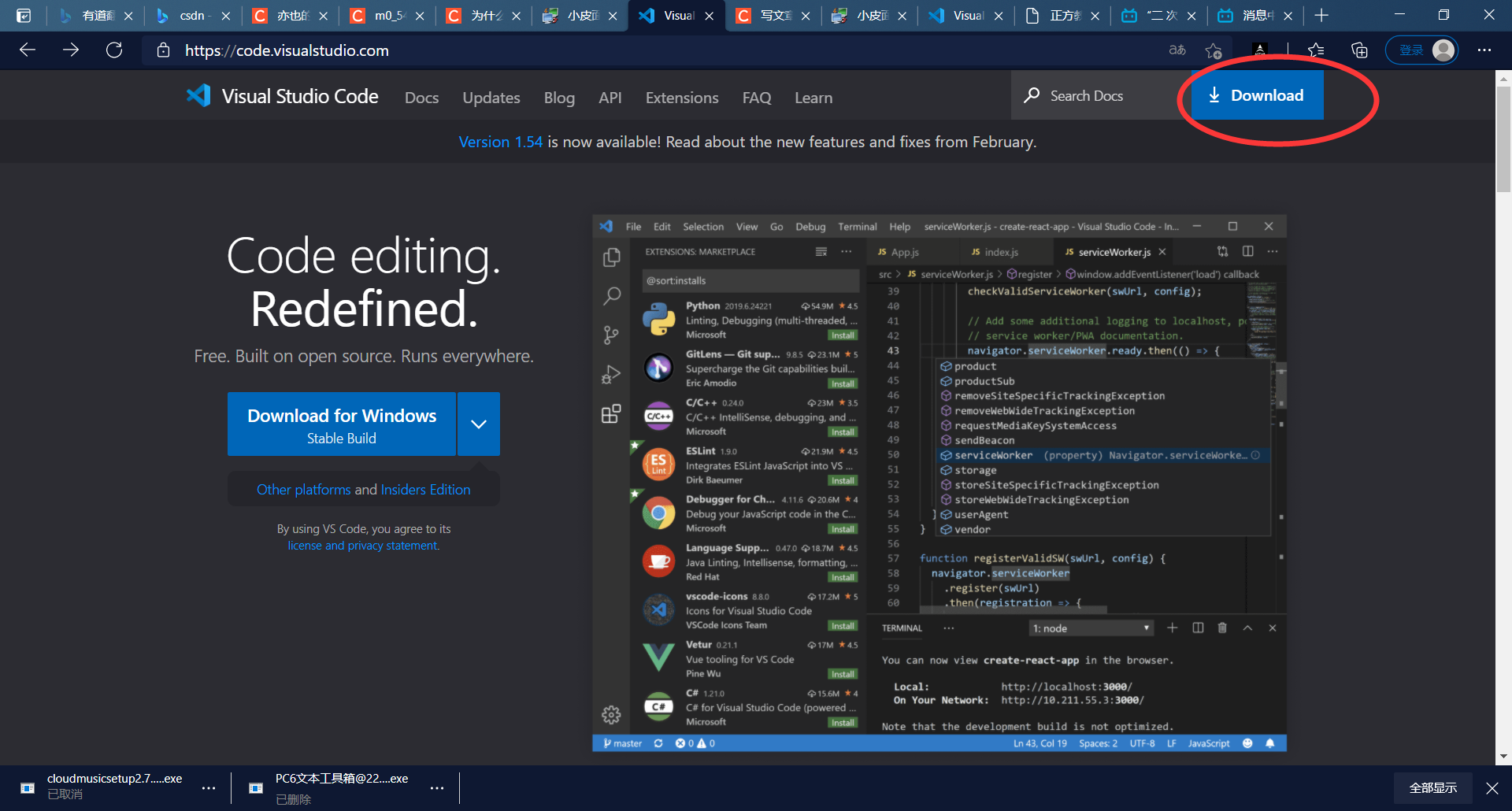Image resolution: width=1512 pixels, height=811 pixels.
Task: Open the favorites list
Action: click(1316, 50)
